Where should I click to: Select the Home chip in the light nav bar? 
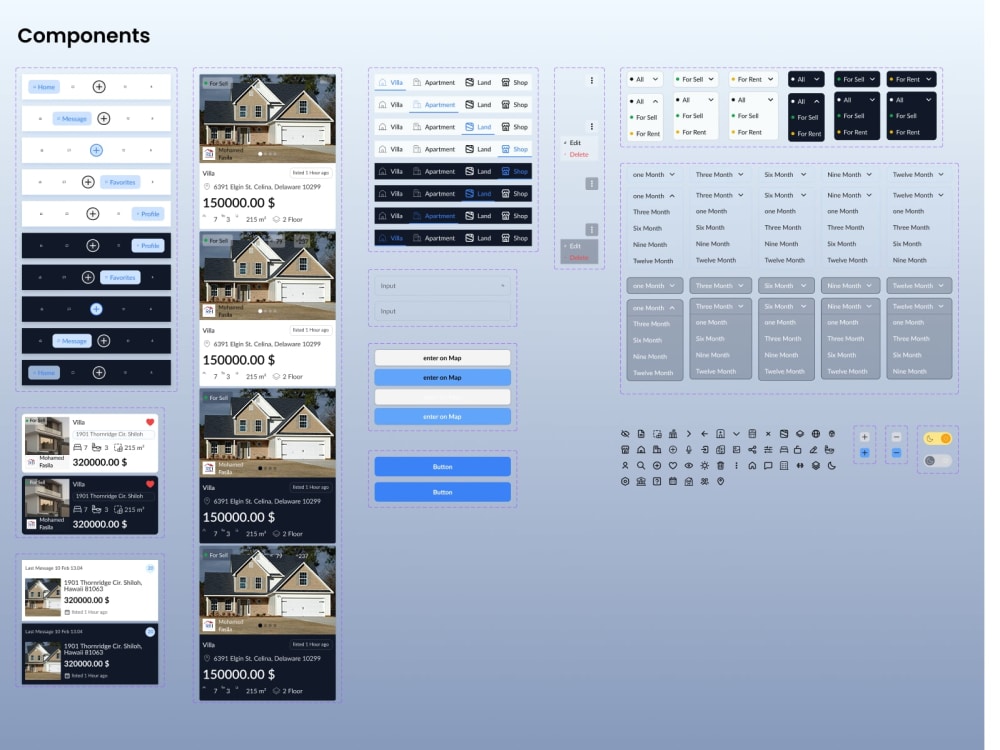pyautogui.click(x=44, y=87)
